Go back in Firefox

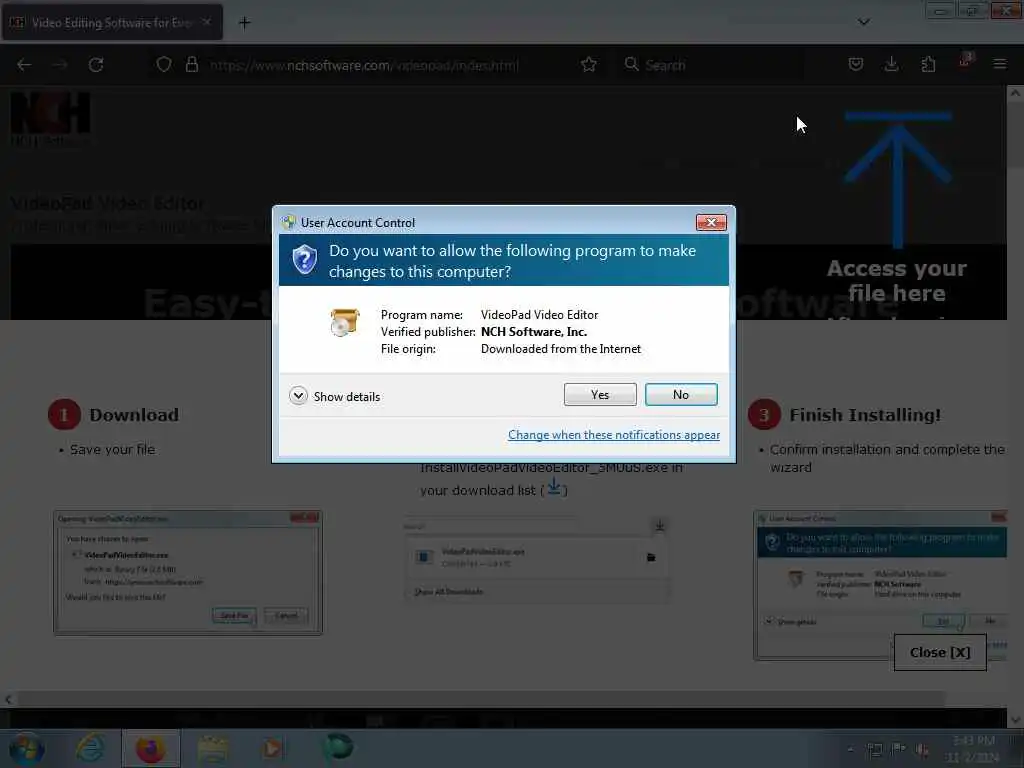(x=24, y=65)
